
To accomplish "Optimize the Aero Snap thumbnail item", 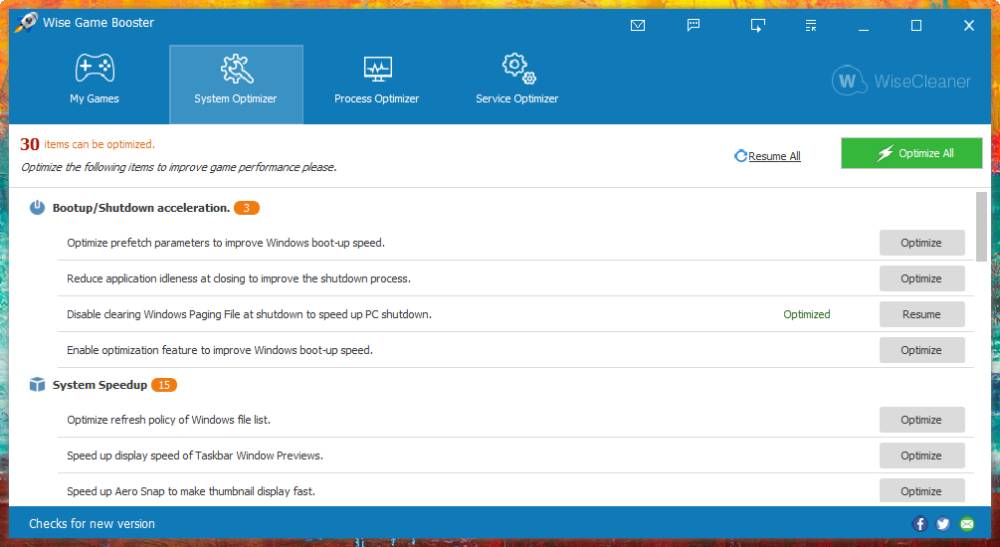I will (x=922, y=491).
